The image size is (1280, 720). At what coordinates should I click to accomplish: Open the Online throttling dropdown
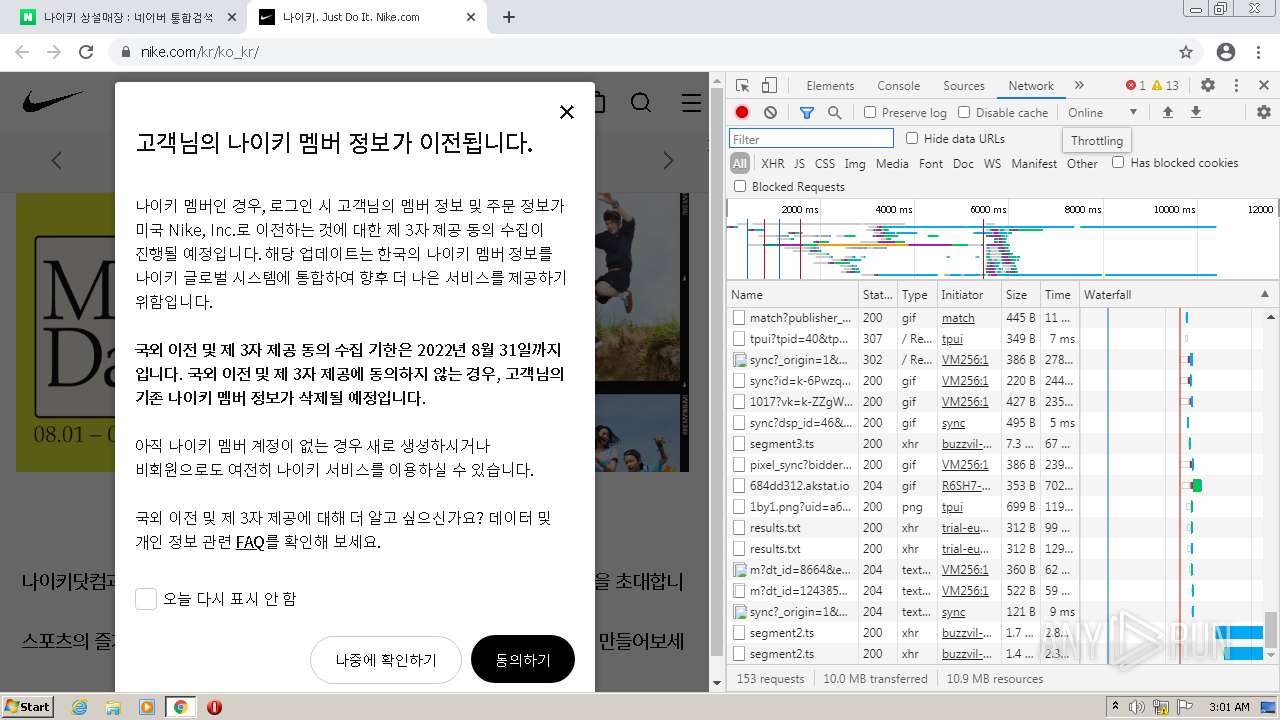coord(1102,113)
